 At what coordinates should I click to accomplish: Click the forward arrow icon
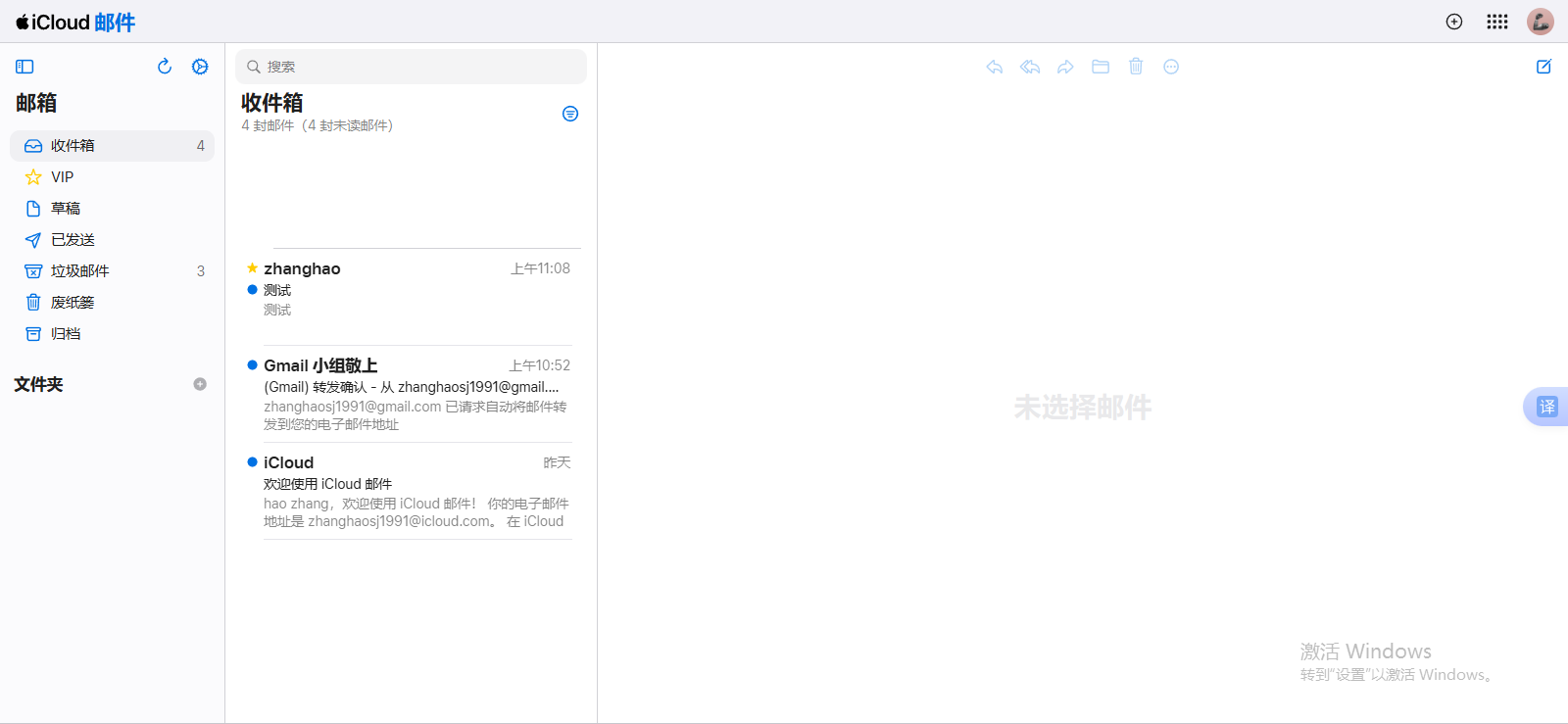(x=1065, y=67)
